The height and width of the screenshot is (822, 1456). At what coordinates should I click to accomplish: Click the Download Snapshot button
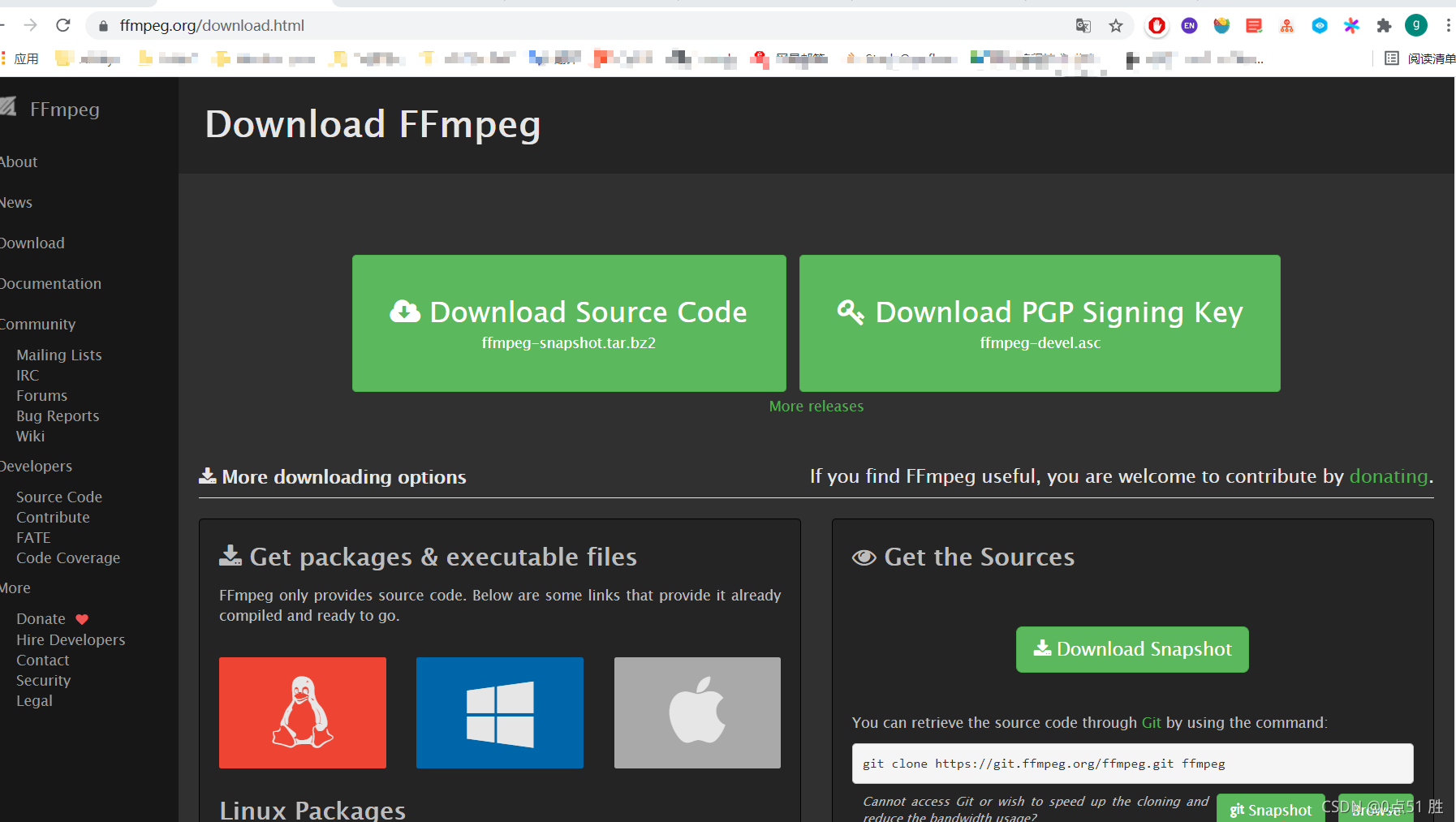click(x=1132, y=649)
